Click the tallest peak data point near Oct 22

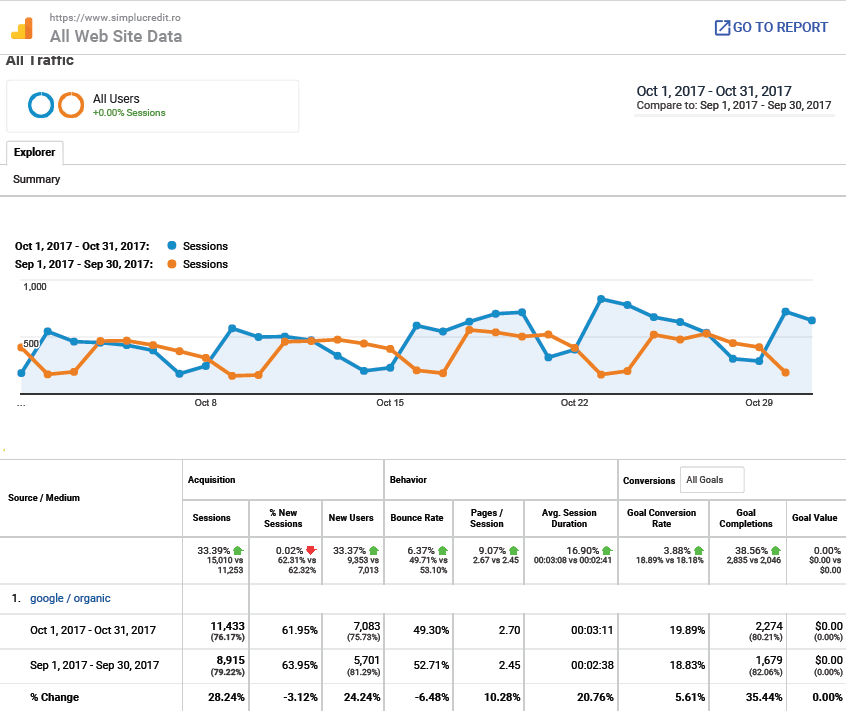pyautogui.click(x=600, y=297)
